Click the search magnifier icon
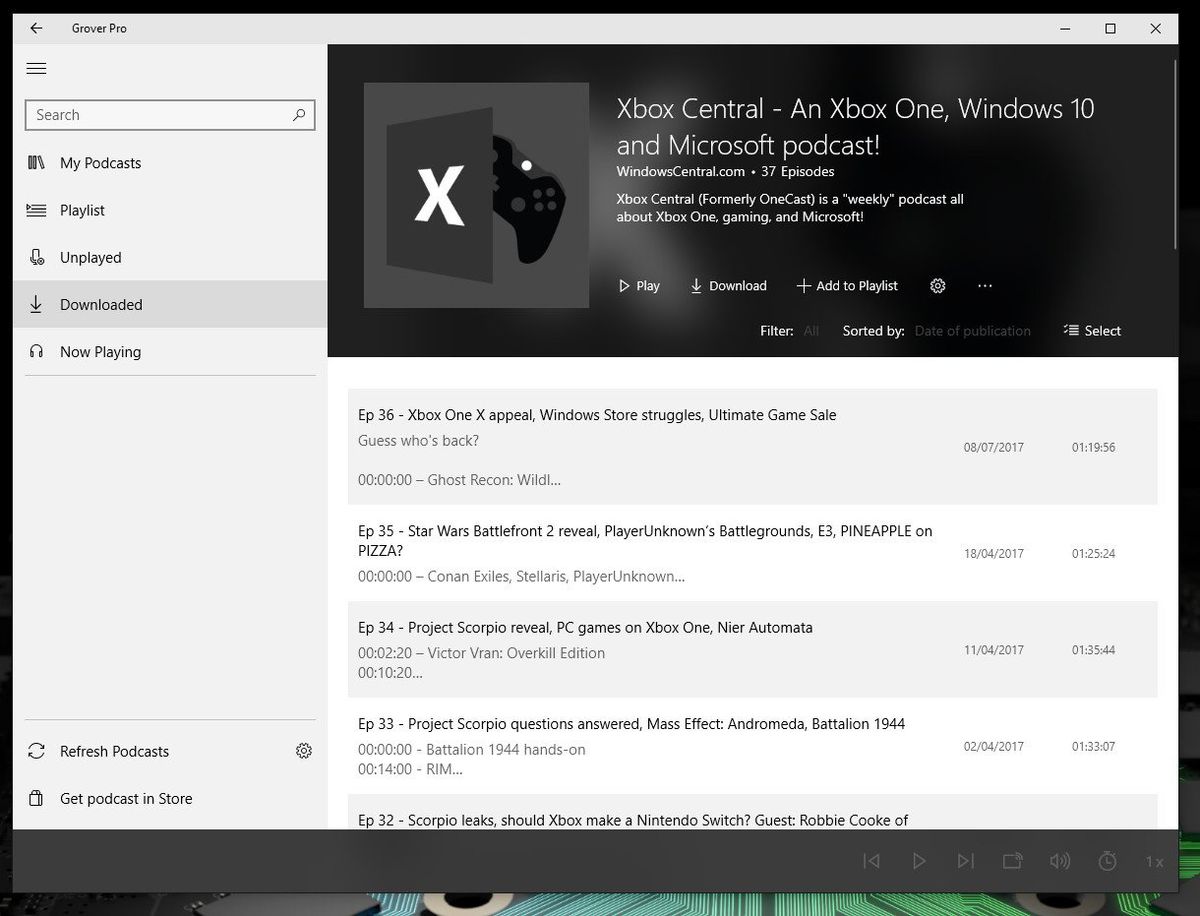This screenshot has width=1200, height=916. pos(299,115)
